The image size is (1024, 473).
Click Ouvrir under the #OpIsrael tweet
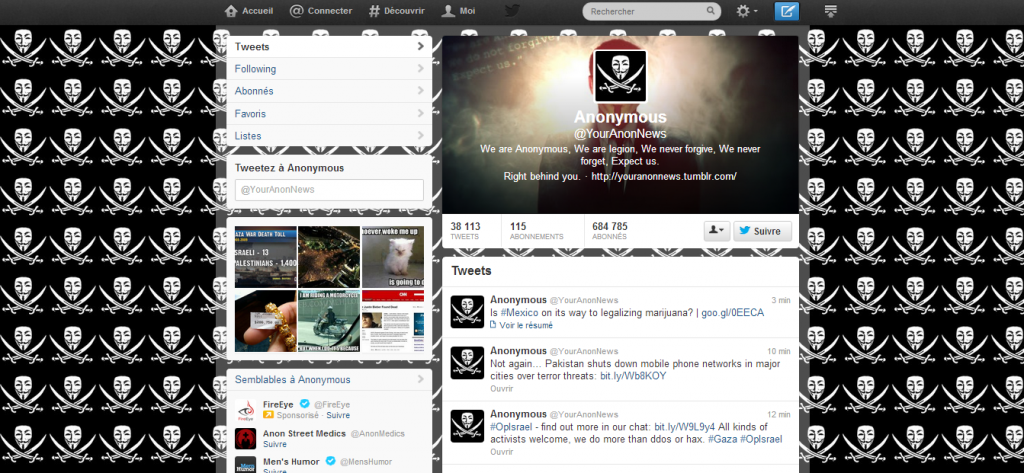(502, 451)
